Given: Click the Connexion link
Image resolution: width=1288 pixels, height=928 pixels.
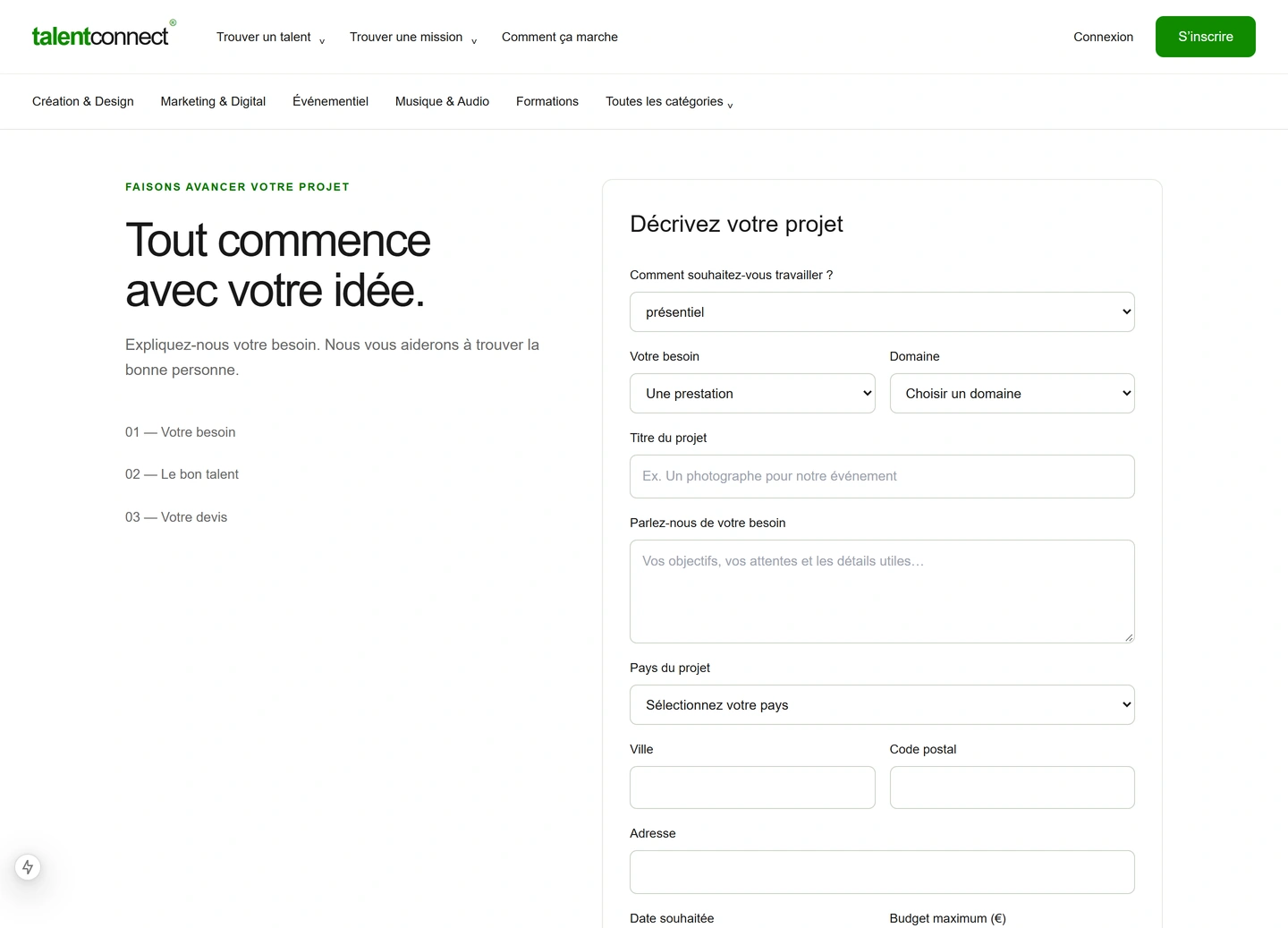Looking at the screenshot, I should coord(1103,37).
